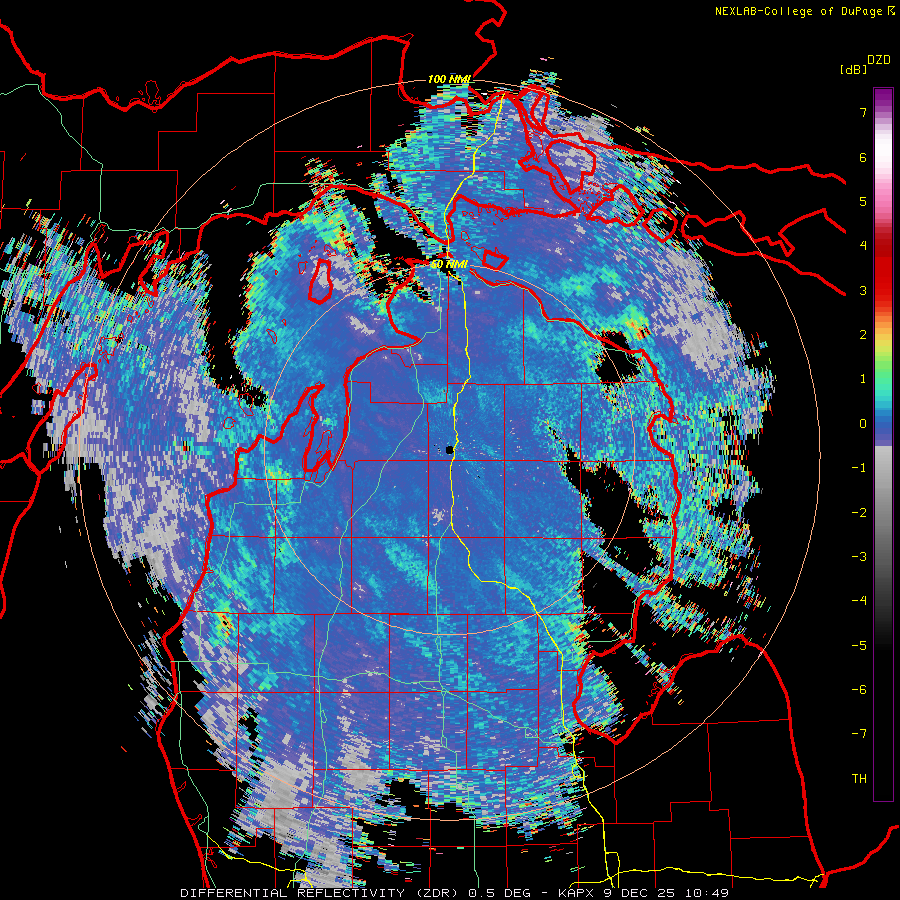Click the ZDR color scale bar
The width and height of the screenshot is (900, 900).
pyautogui.click(x=883, y=444)
